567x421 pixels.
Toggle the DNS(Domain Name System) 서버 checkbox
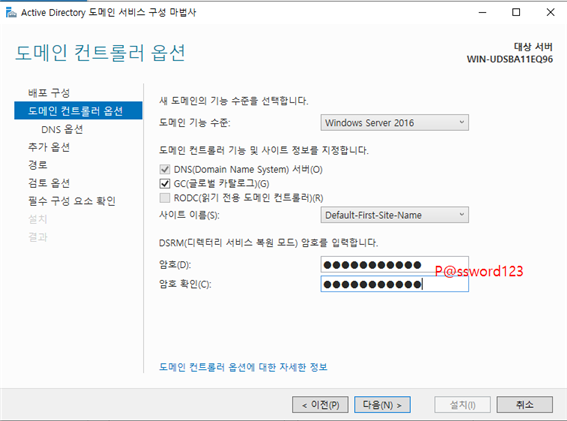click(165, 169)
